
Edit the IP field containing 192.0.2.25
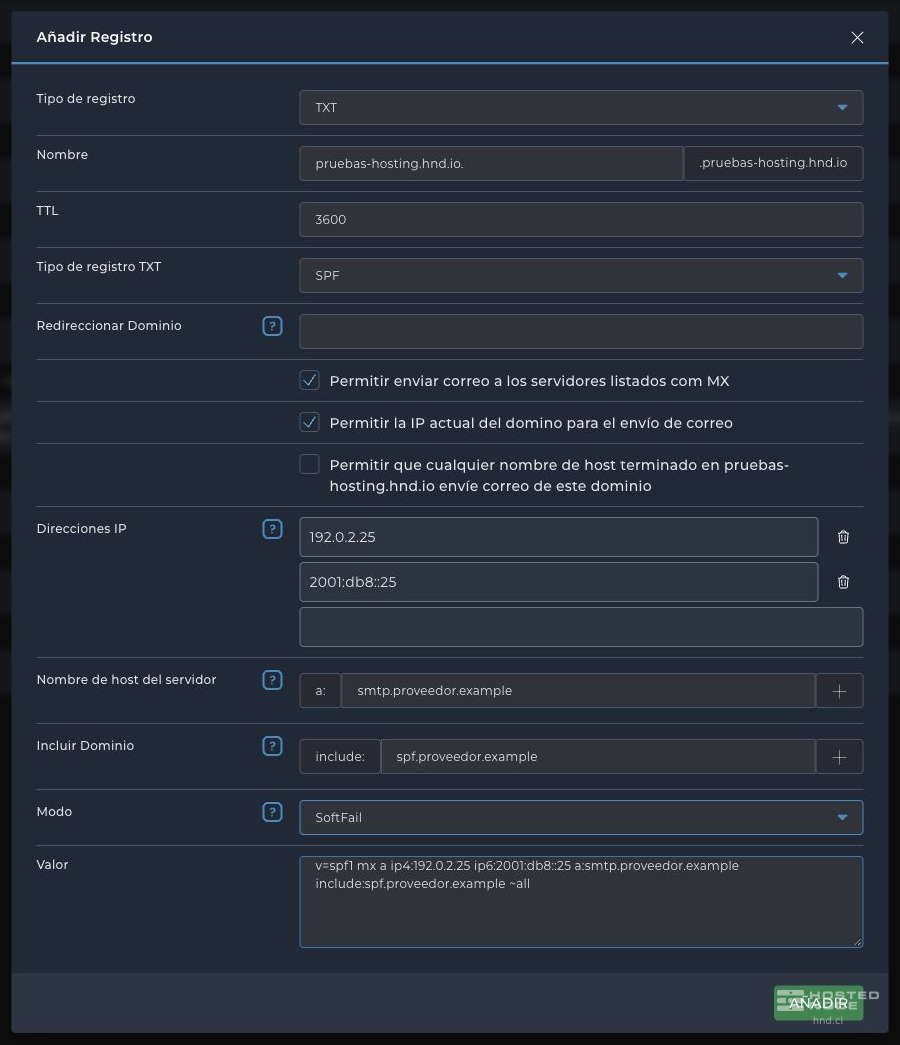pos(559,537)
